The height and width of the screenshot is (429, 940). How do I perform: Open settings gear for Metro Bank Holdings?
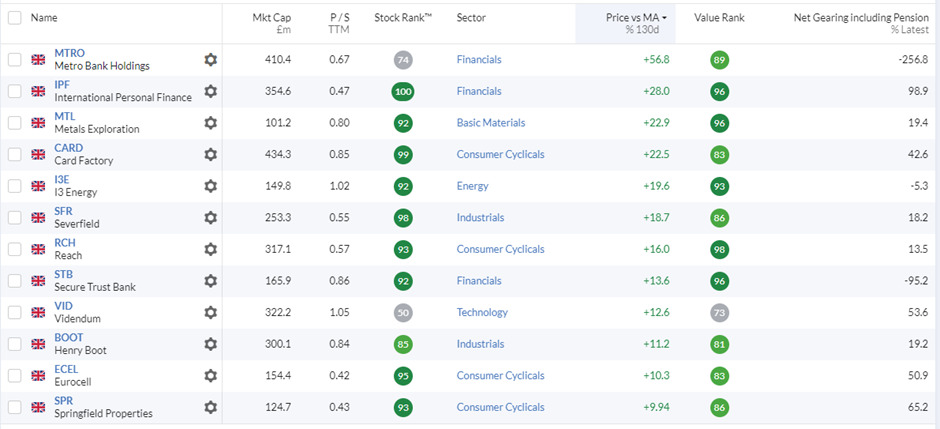(x=210, y=59)
